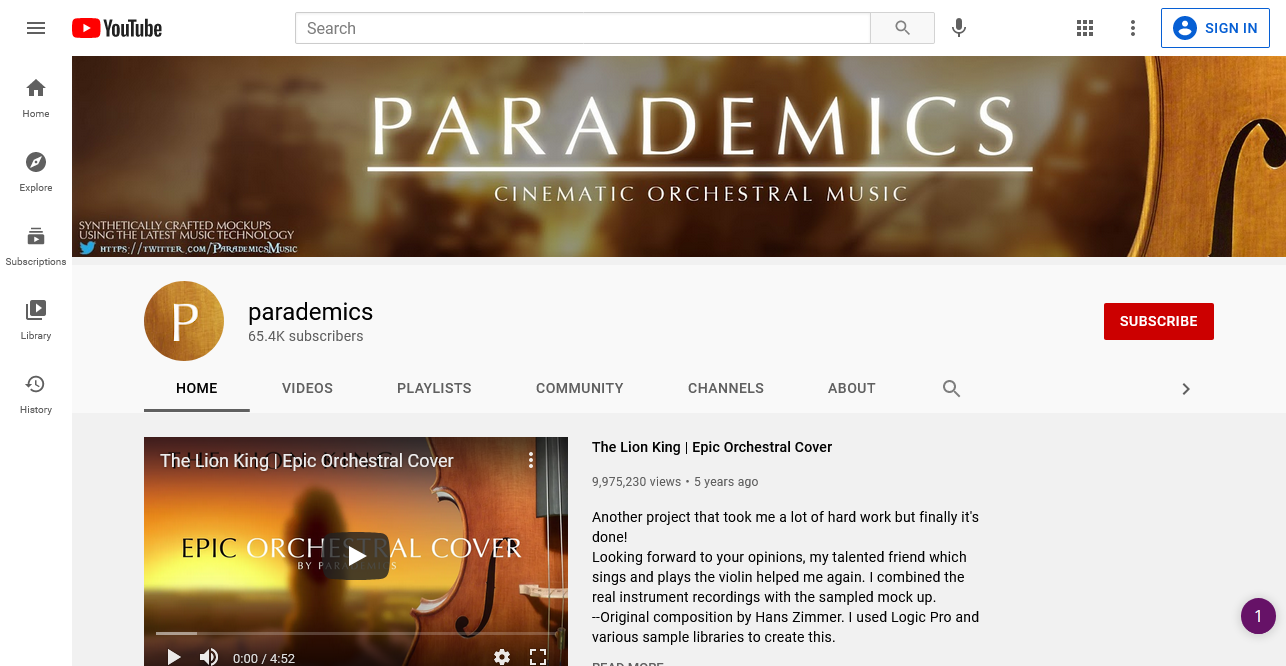The height and width of the screenshot is (666, 1286).
Task: Click the Twitter link in the banner
Action: 189,247
